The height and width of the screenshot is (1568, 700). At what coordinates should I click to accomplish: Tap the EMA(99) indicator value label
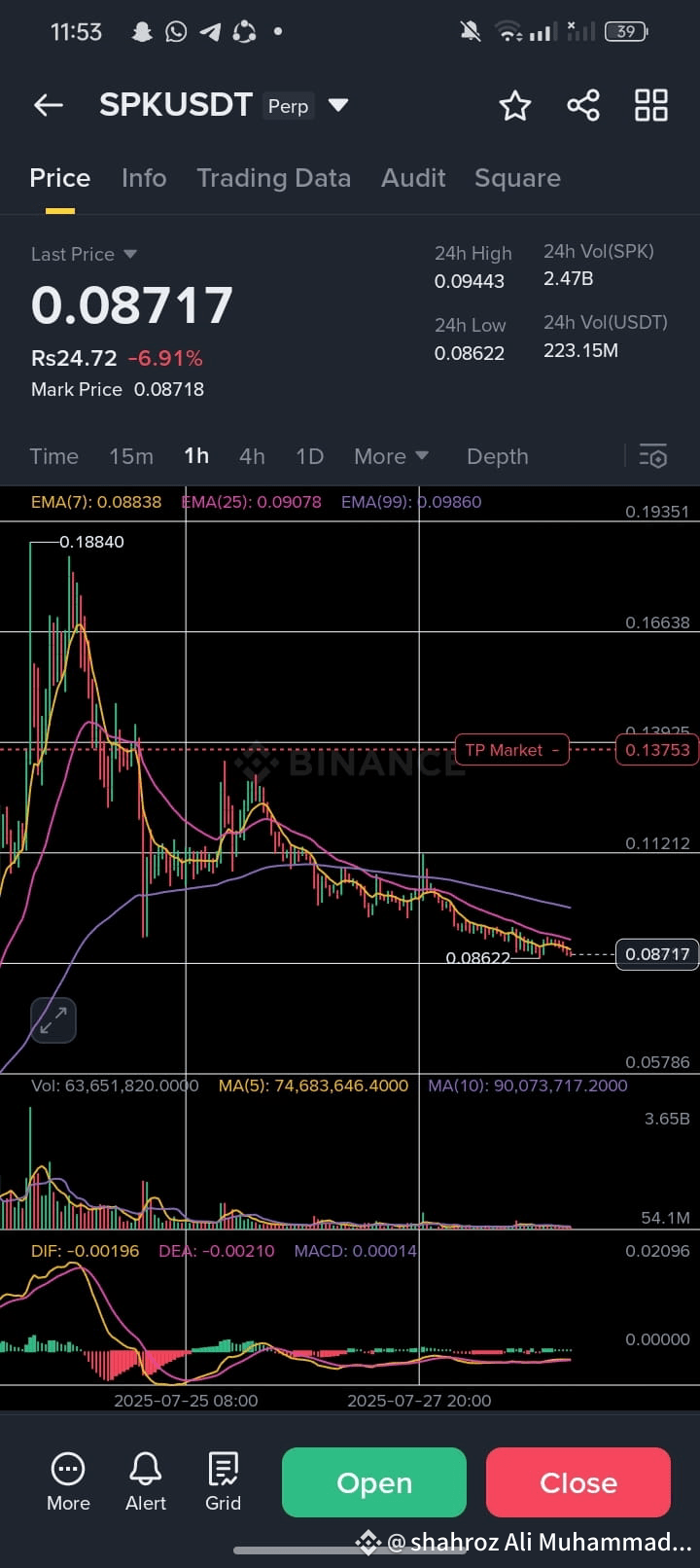coord(411,502)
